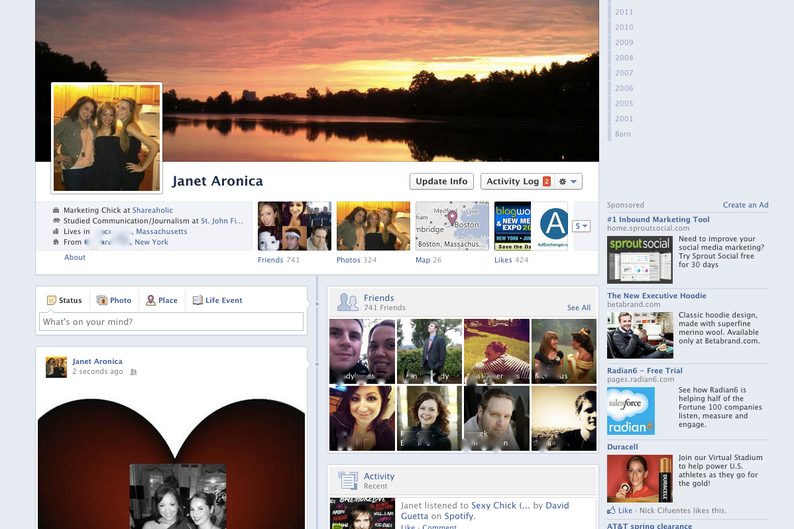Jump to 2006 on the timeline
This screenshot has height=529, width=794.
pos(624,88)
